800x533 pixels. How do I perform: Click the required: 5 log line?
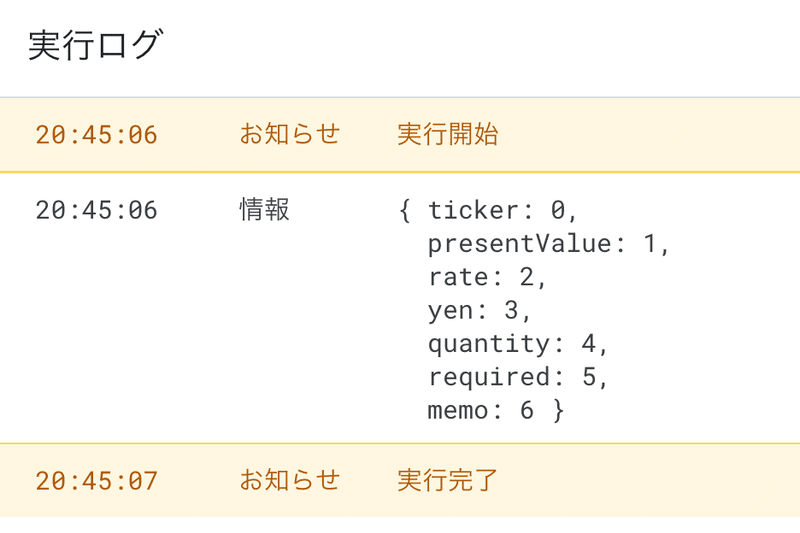pos(517,377)
